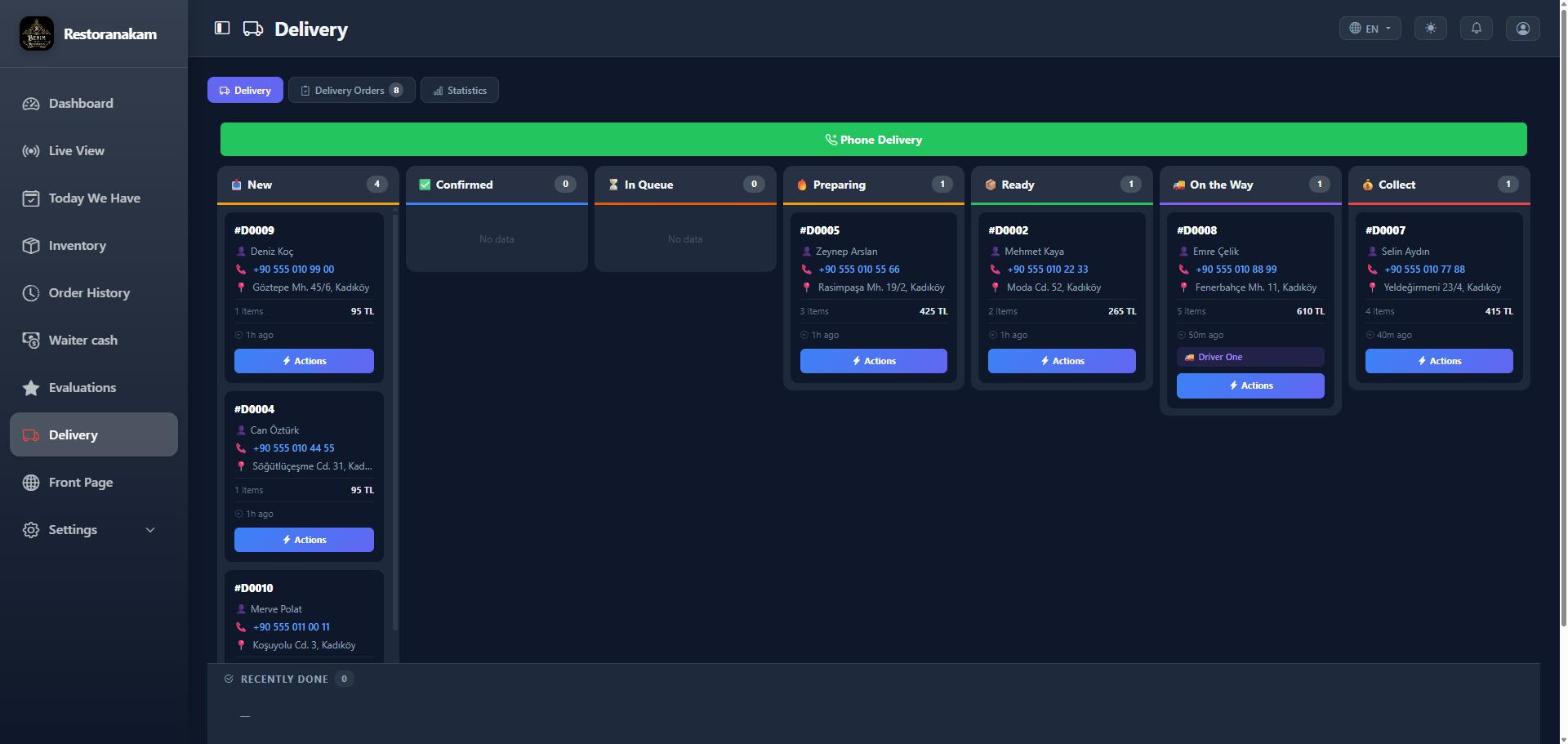Open Actions for order #D0004
This screenshot has width=1568, height=744.
tap(304, 540)
